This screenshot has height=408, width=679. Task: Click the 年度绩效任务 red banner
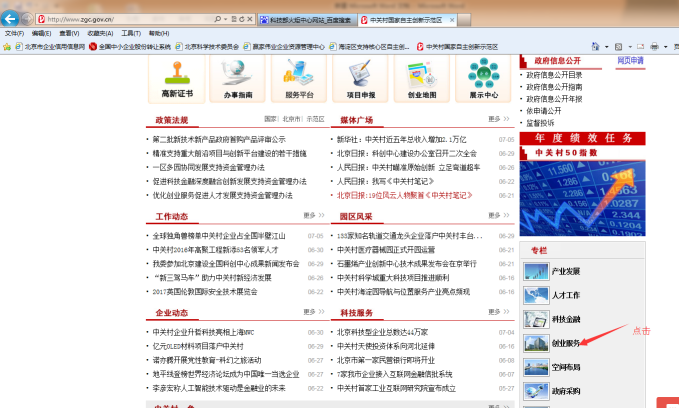click(x=582, y=138)
